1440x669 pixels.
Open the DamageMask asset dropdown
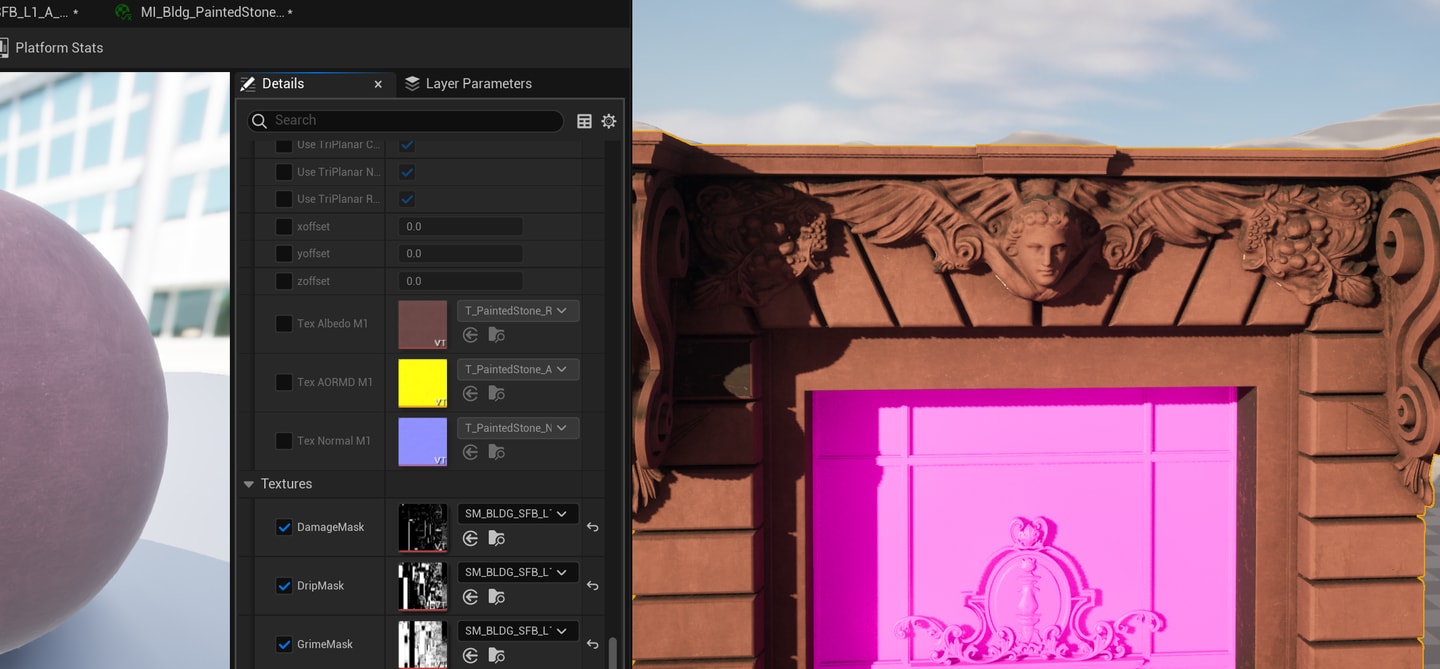(x=518, y=514)
